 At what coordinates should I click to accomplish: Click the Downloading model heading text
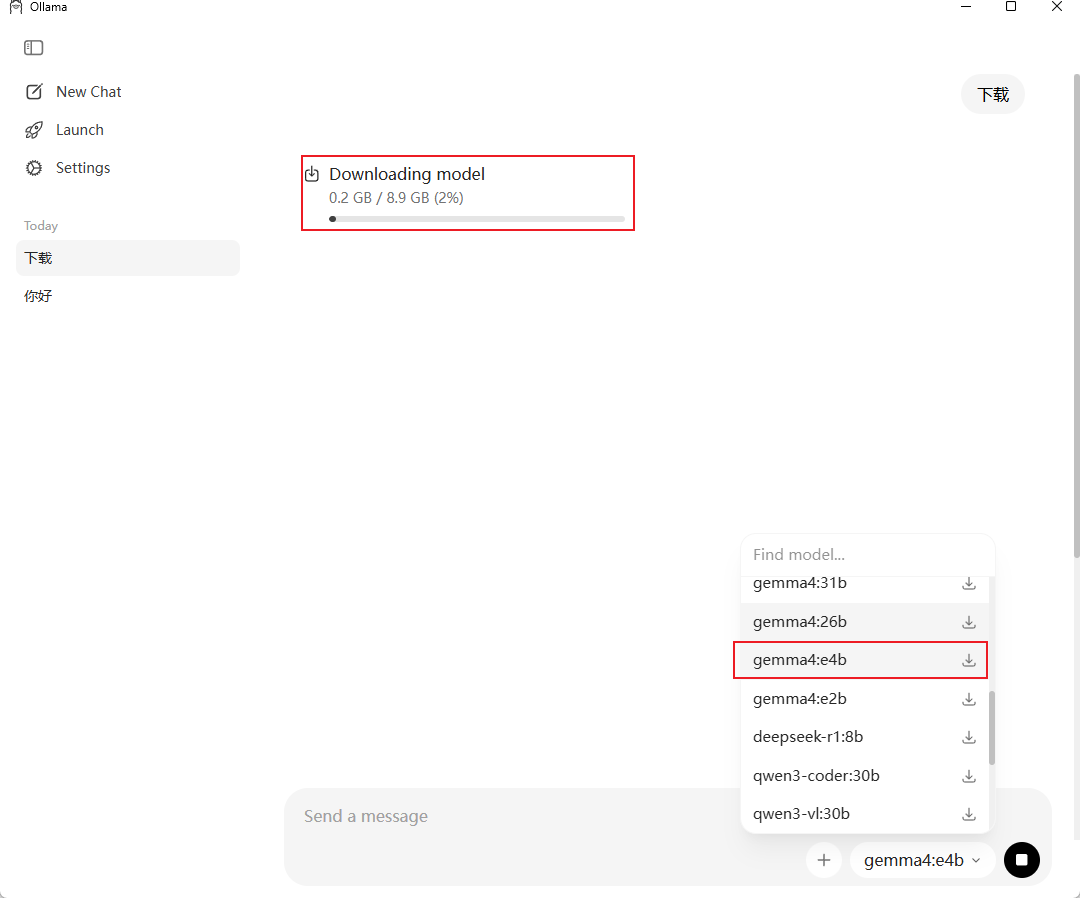click(x=407, y=174)
